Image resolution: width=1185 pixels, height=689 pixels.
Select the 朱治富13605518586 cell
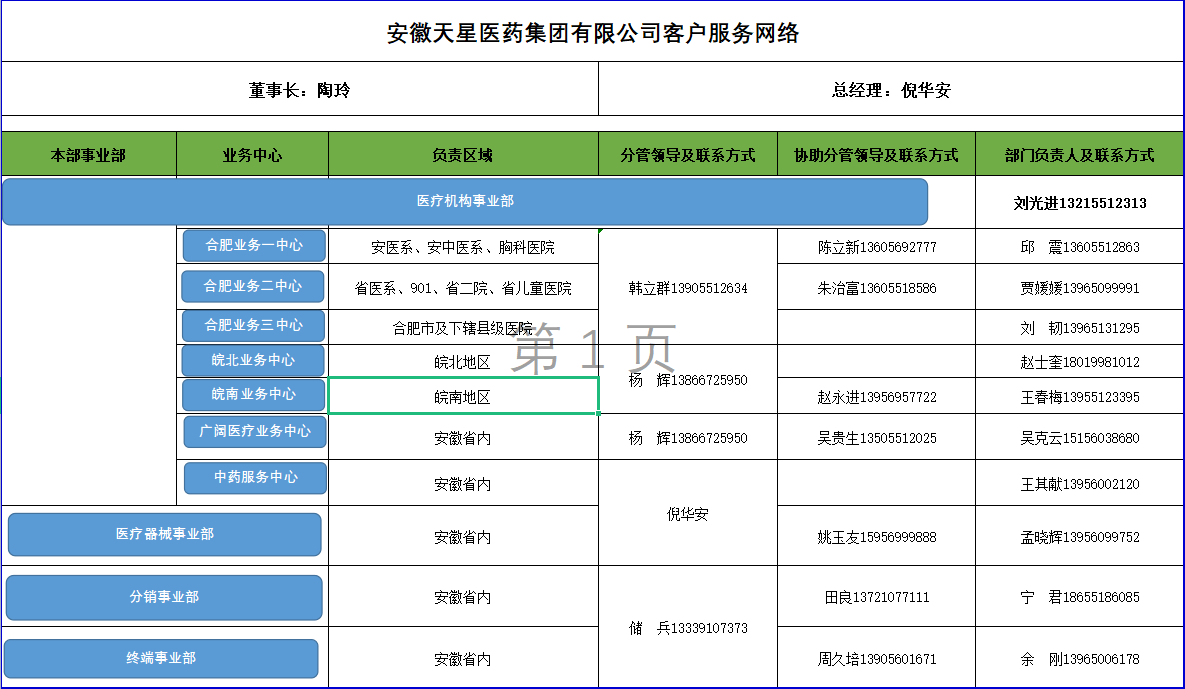point(877,287)
